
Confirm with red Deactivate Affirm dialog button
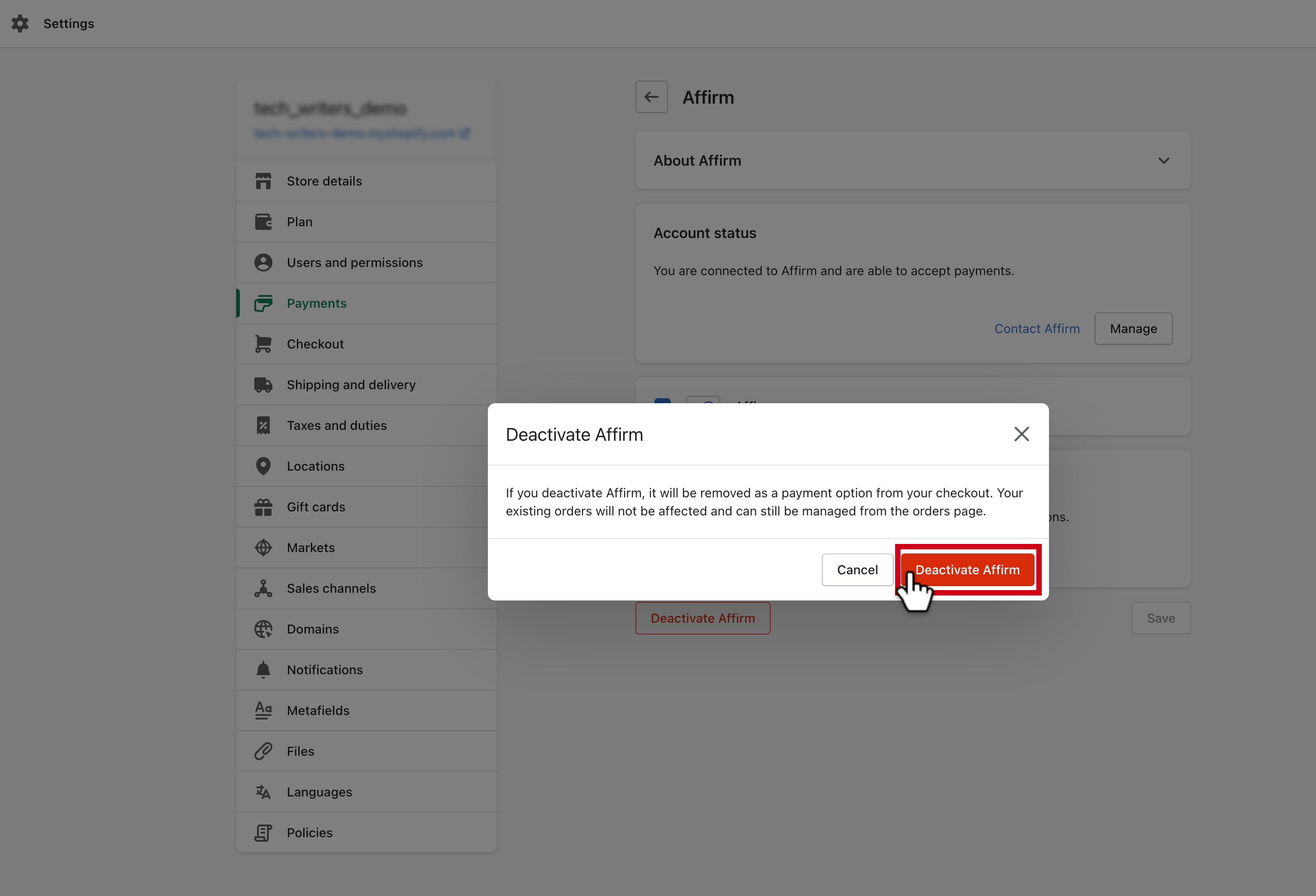[967, 570]
